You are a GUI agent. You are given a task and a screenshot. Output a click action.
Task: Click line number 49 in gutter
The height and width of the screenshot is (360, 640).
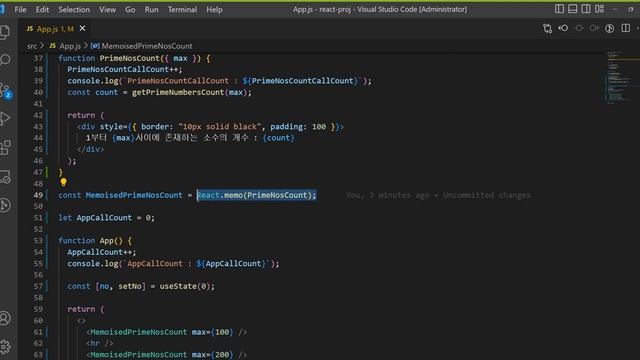pos(38,195)
